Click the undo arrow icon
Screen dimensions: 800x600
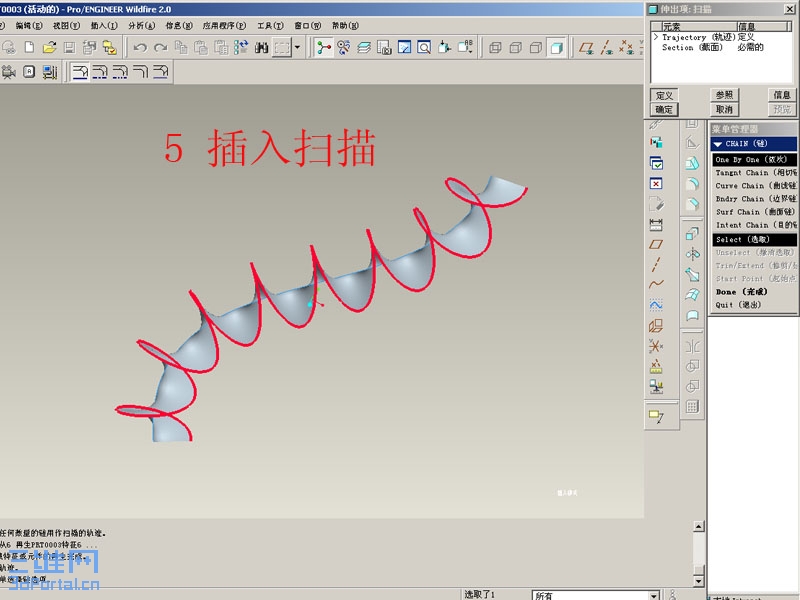pyautogui.click(x=140, y=47)
